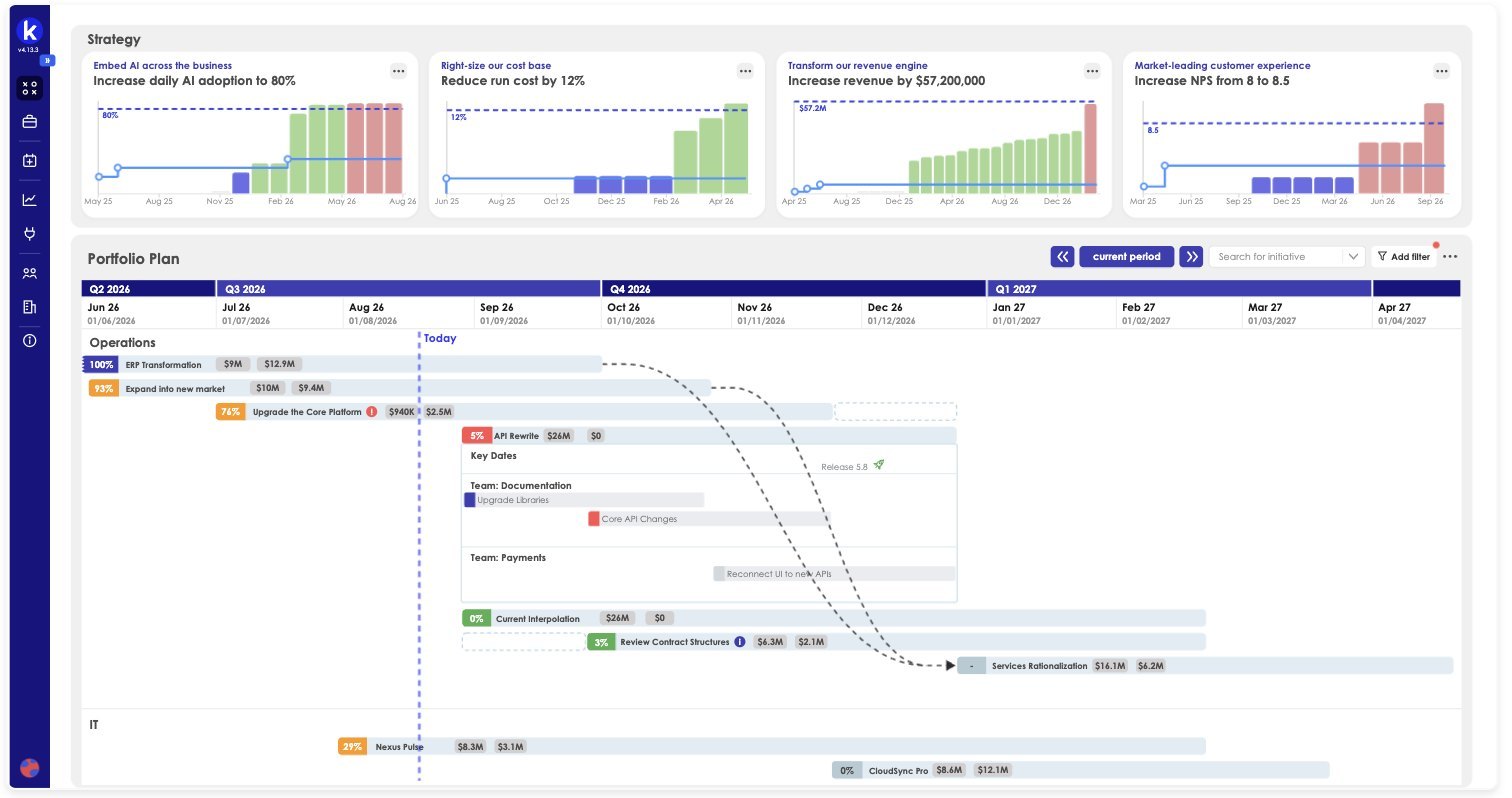The height and width of the screenshot is (798, 1512).
Task: Click the building organization icon in sidebar
Action: tap(30, 306)
